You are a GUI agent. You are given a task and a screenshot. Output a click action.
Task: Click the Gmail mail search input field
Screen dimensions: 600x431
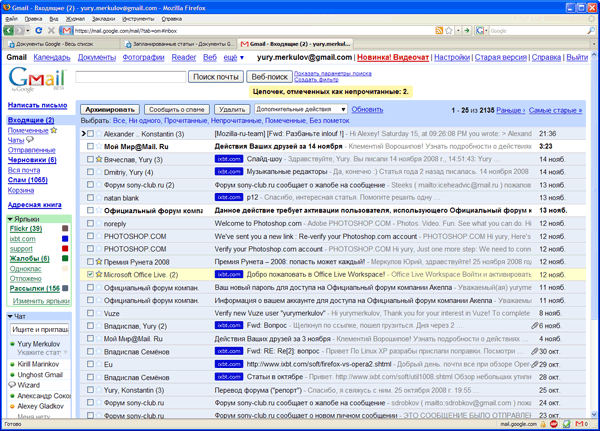(131, 77)
